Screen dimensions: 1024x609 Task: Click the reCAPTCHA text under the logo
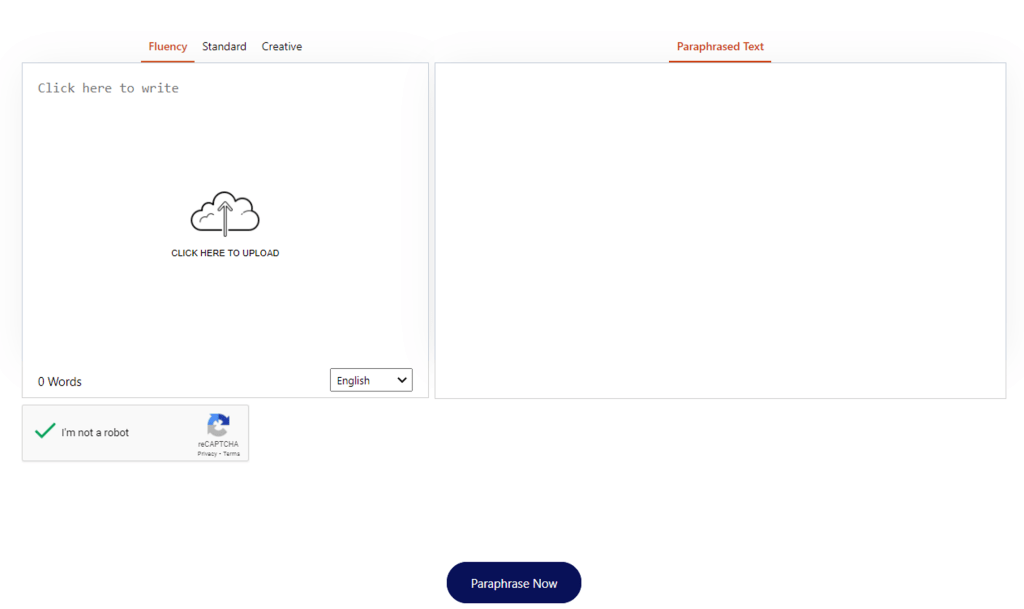click(x=218, y=444)
